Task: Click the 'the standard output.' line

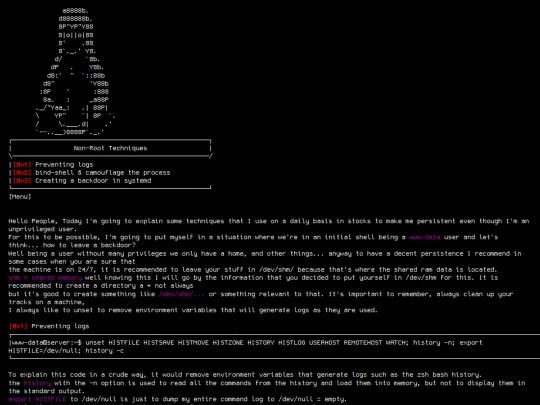Action: (46, 391)
